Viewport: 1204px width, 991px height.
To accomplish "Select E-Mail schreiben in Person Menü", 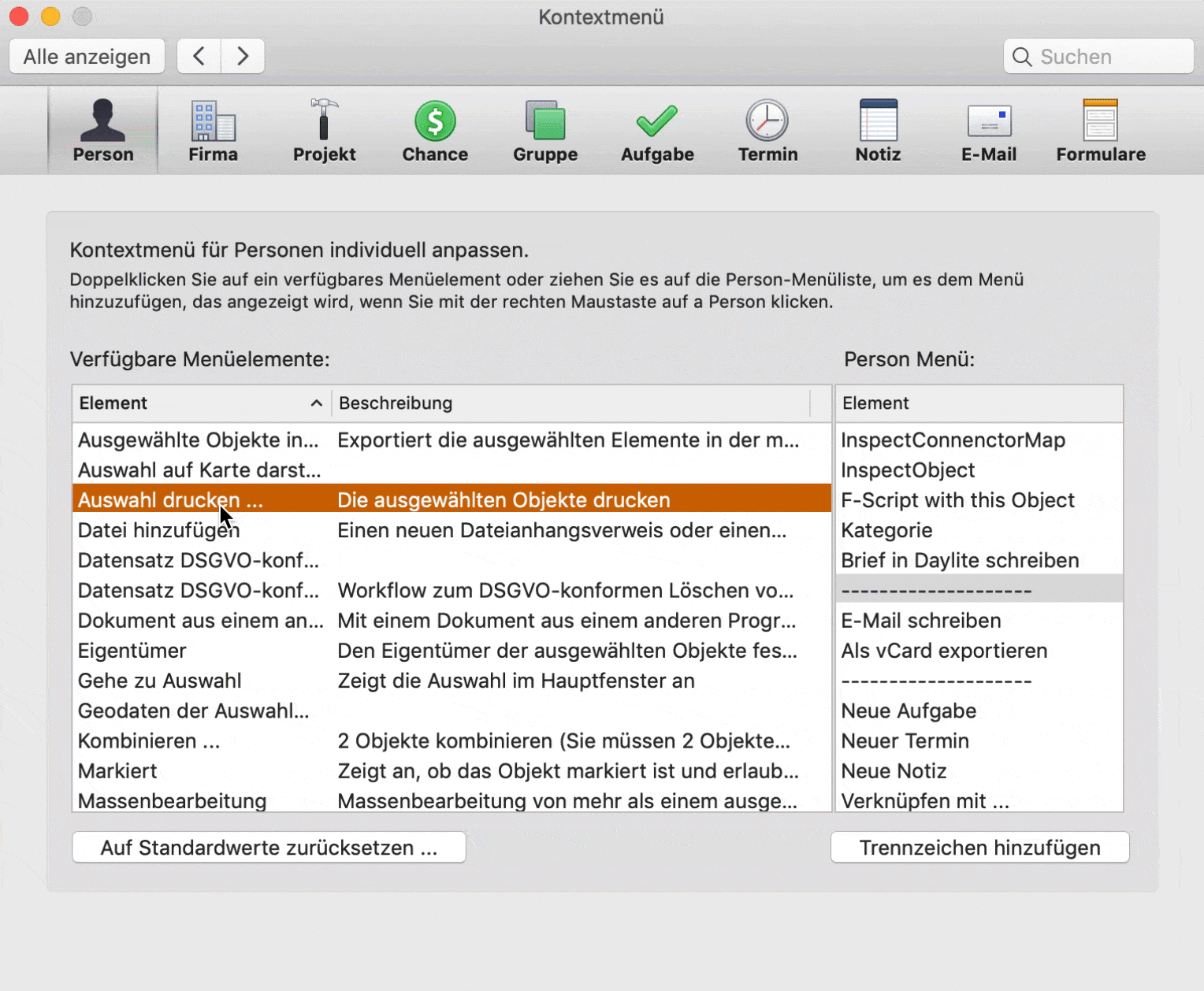I will point(979,621).
